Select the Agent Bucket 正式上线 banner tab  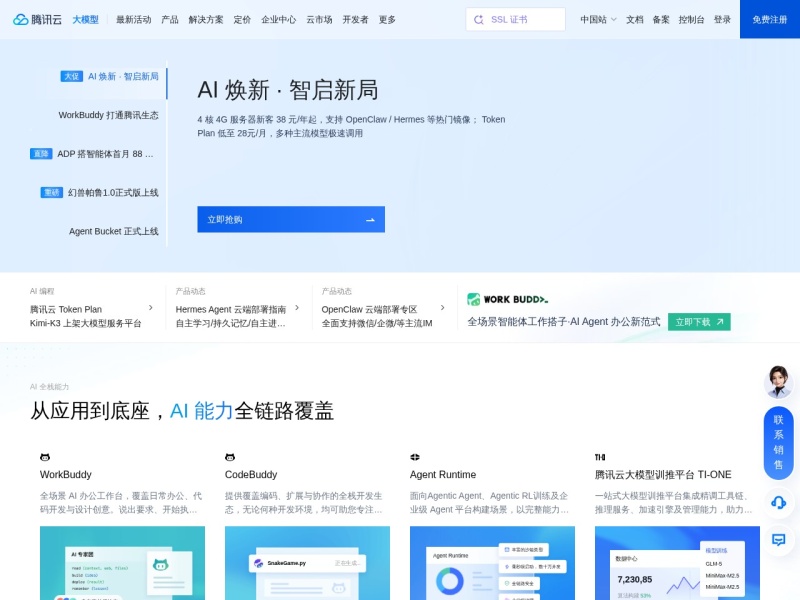[x=114, y=231]
